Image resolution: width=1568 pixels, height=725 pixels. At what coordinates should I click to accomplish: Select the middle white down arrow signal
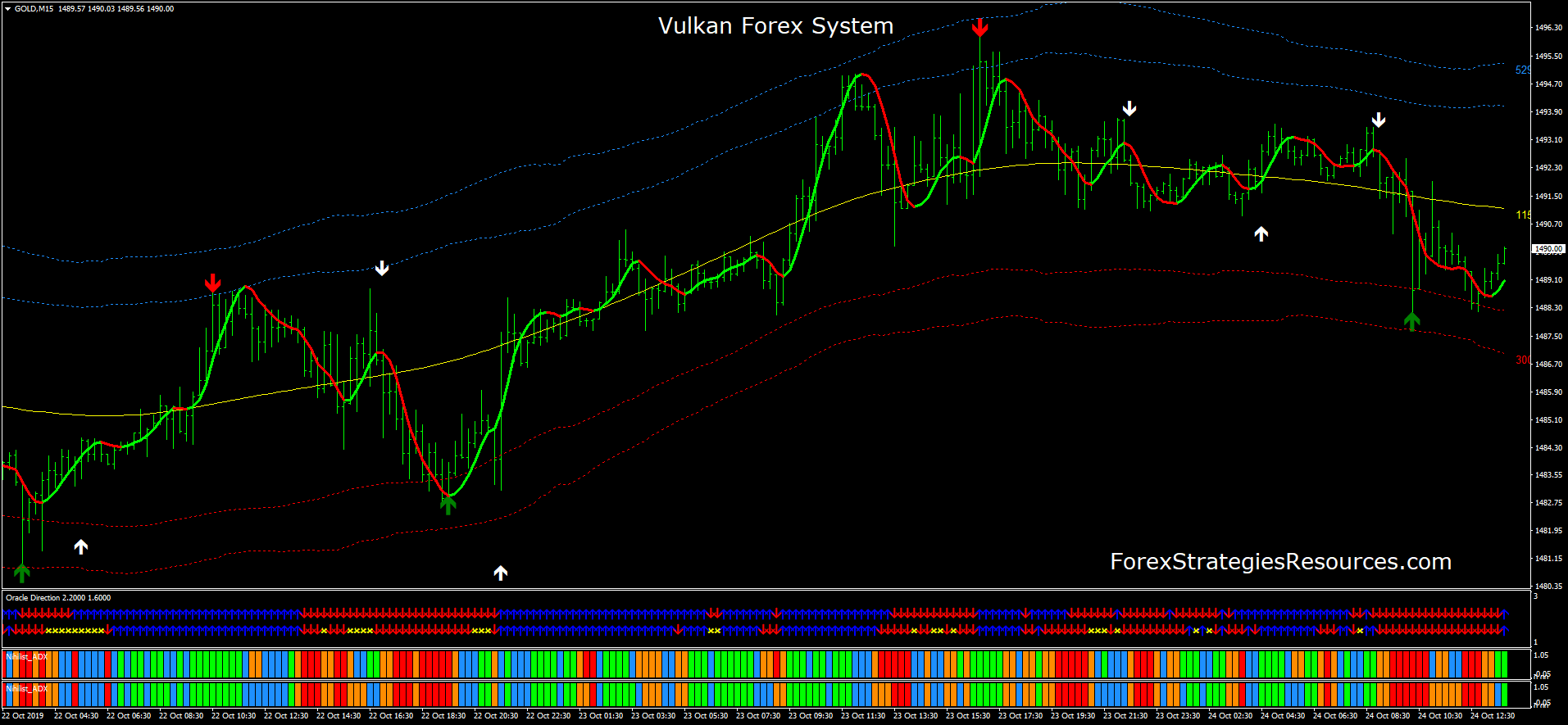tap(1129, 108)
